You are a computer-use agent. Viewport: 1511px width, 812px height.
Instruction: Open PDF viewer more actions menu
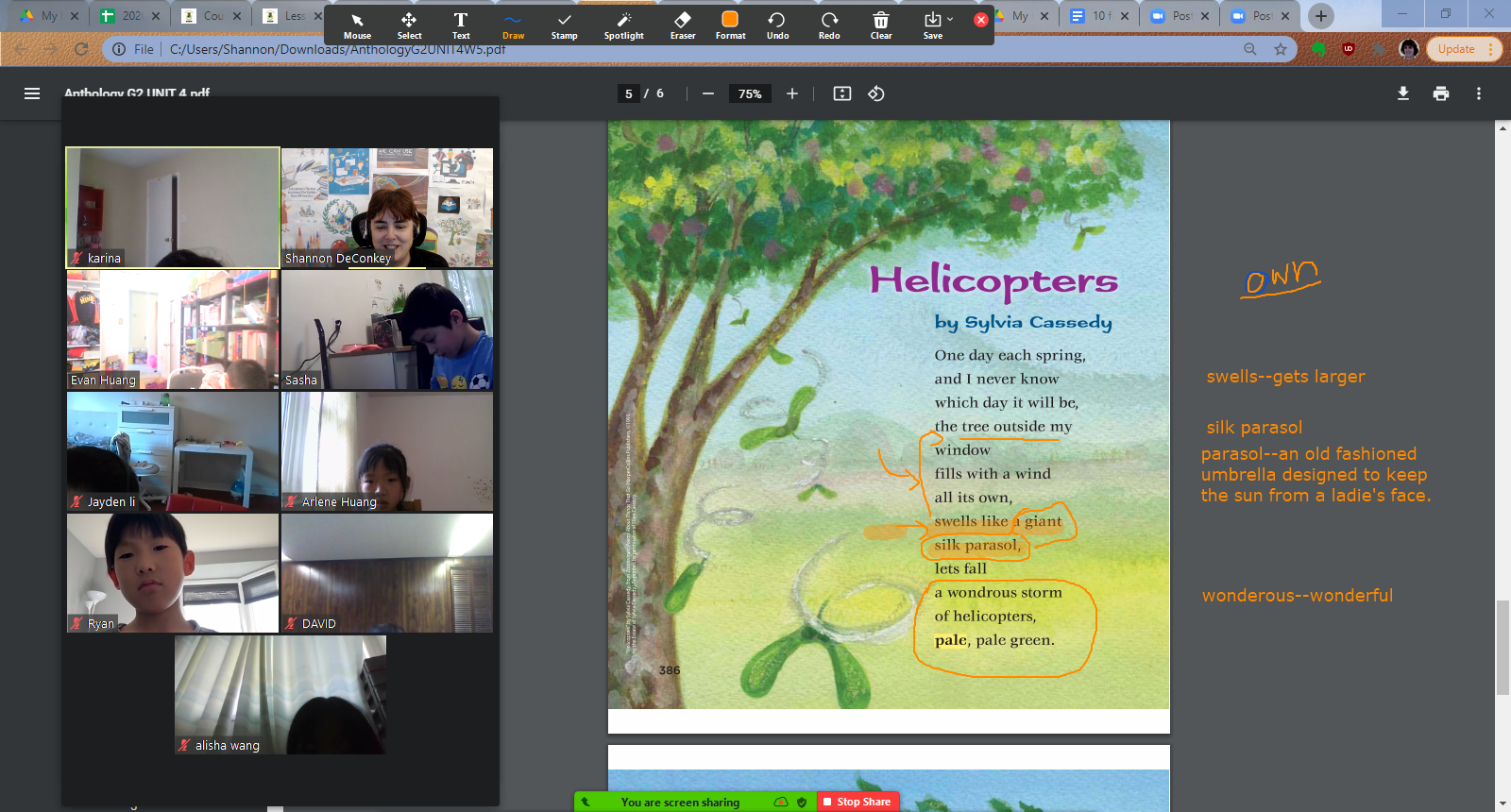[1479, 93]
